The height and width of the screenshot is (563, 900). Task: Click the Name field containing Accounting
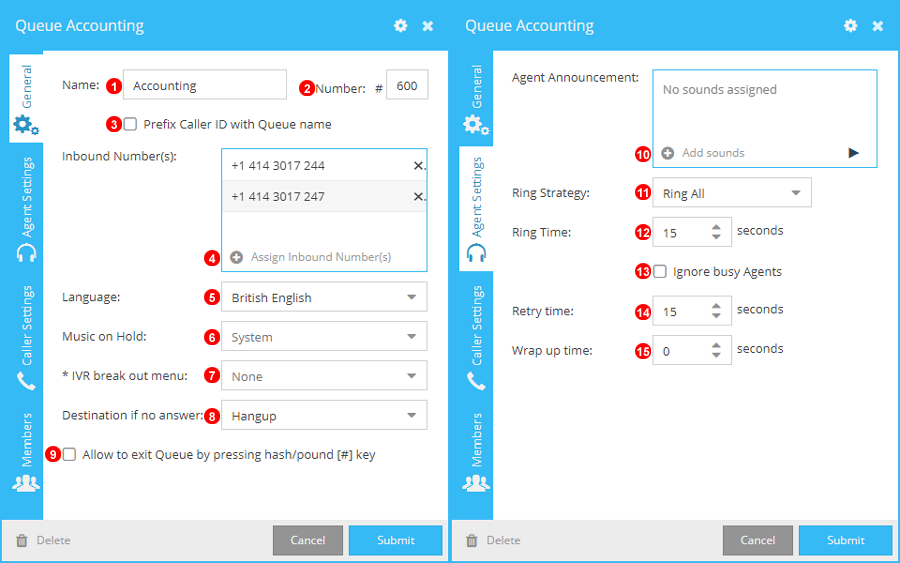pyautogui.click(x=205, y=85)
